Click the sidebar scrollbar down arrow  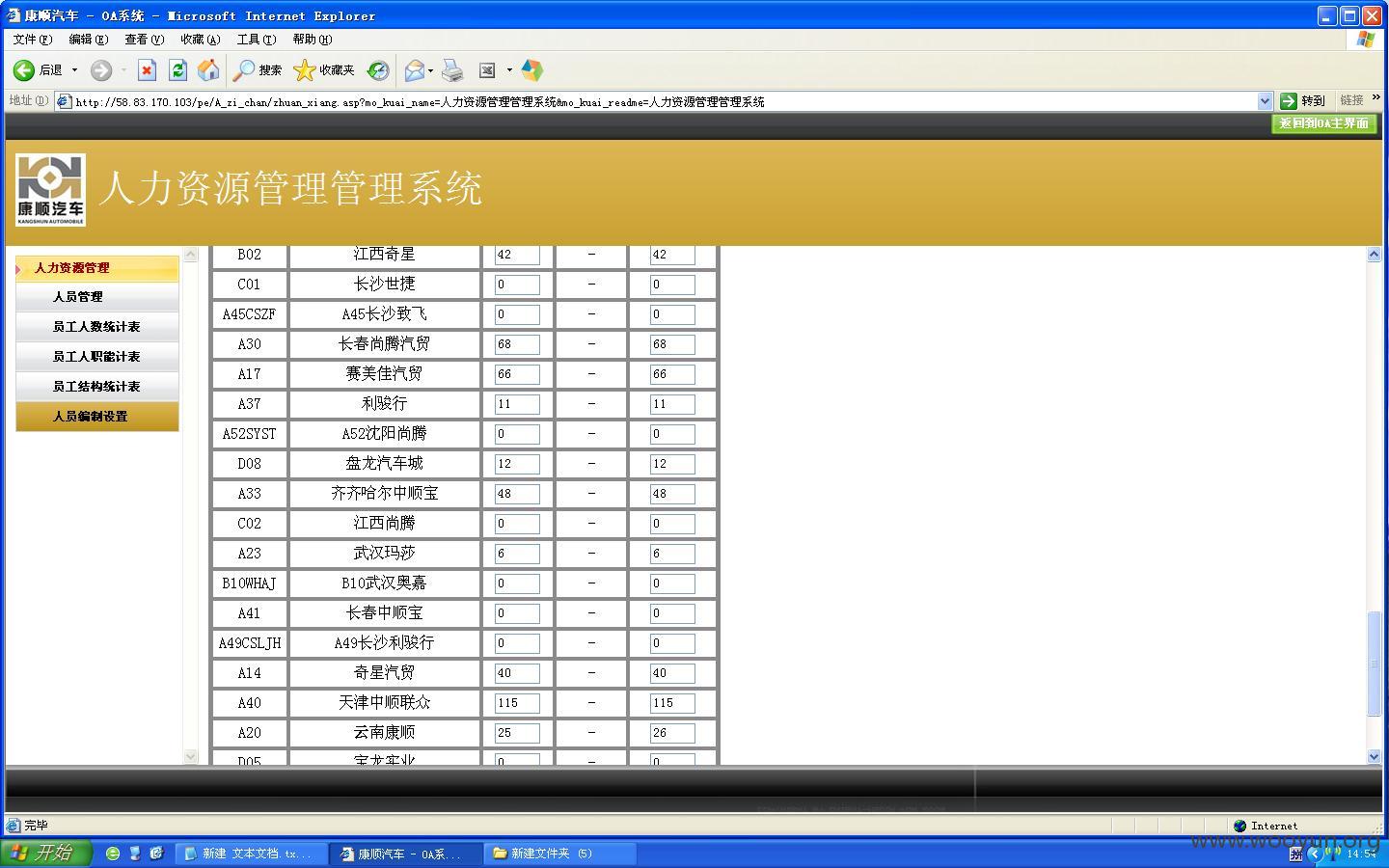pyautogui.click(x=191, y=757)
